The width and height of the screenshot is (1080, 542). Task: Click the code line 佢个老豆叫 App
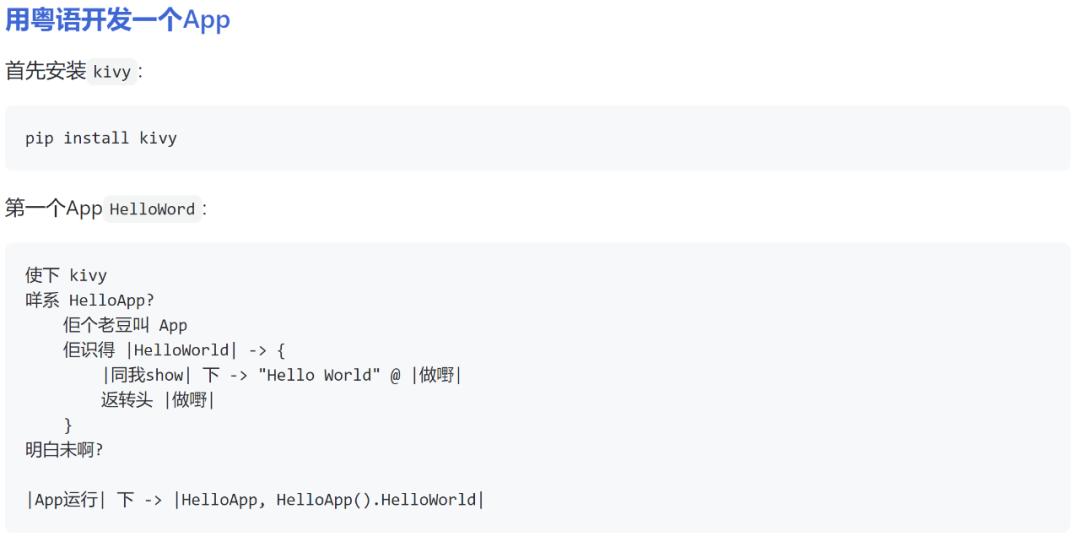coord(125,325)
